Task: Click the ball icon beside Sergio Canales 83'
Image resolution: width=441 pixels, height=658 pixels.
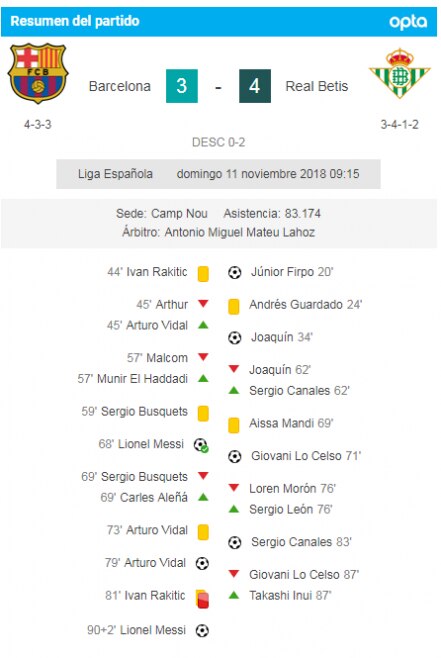Action: tap(235, 543)
